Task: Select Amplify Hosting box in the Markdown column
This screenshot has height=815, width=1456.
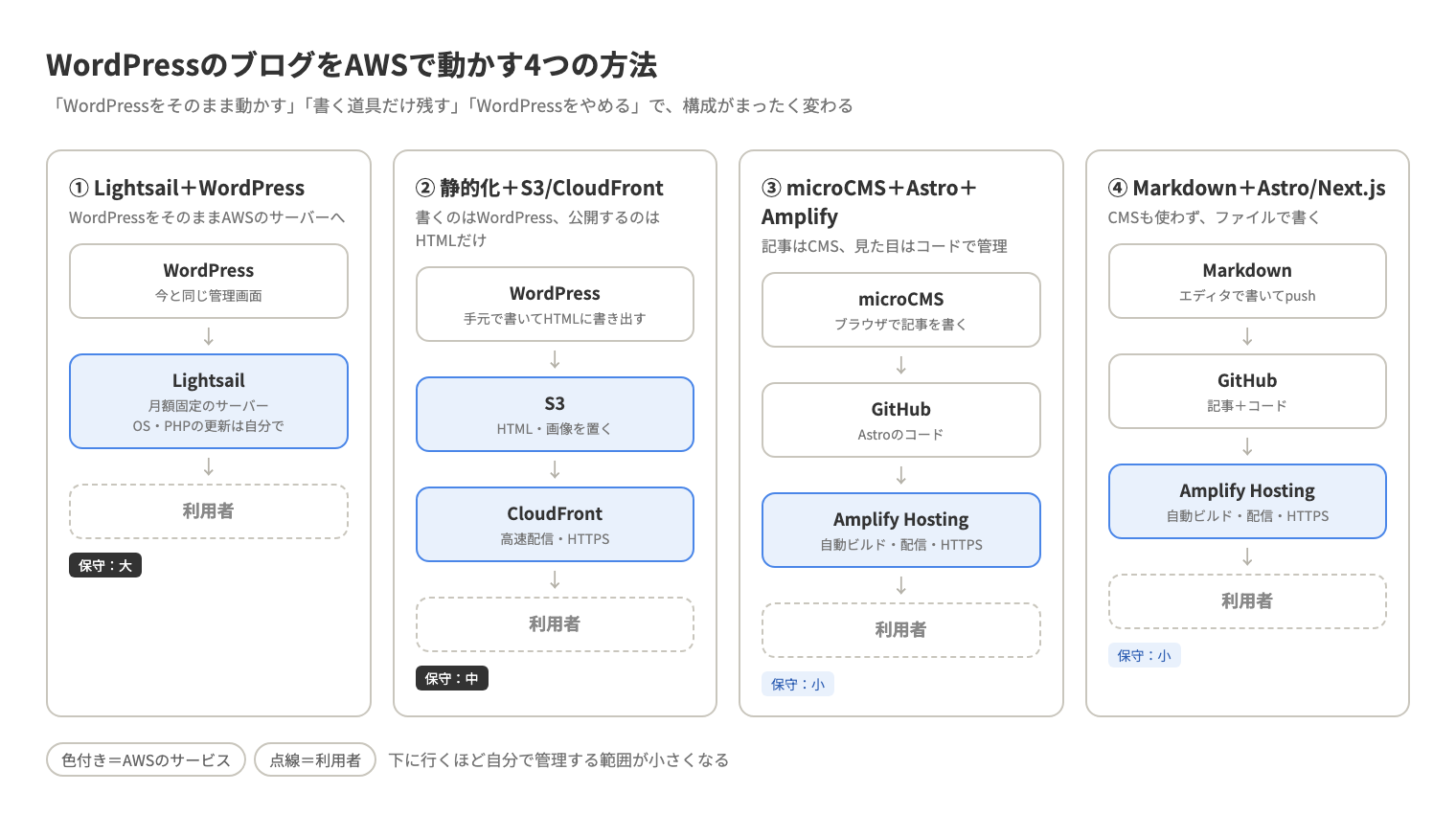Action: pyautogui.click(x=1247, y=501)
